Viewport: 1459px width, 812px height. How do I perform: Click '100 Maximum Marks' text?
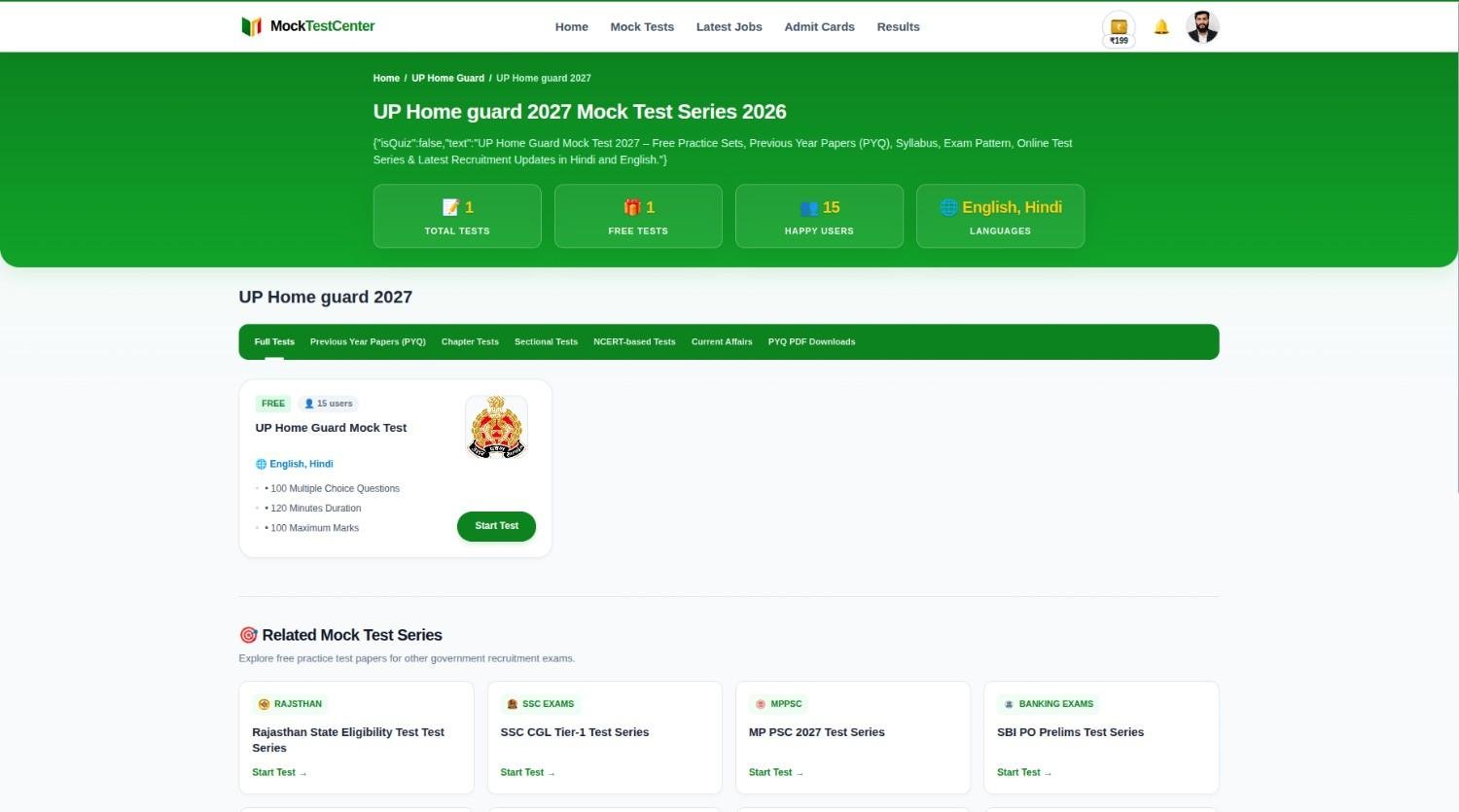pos(314,528)
